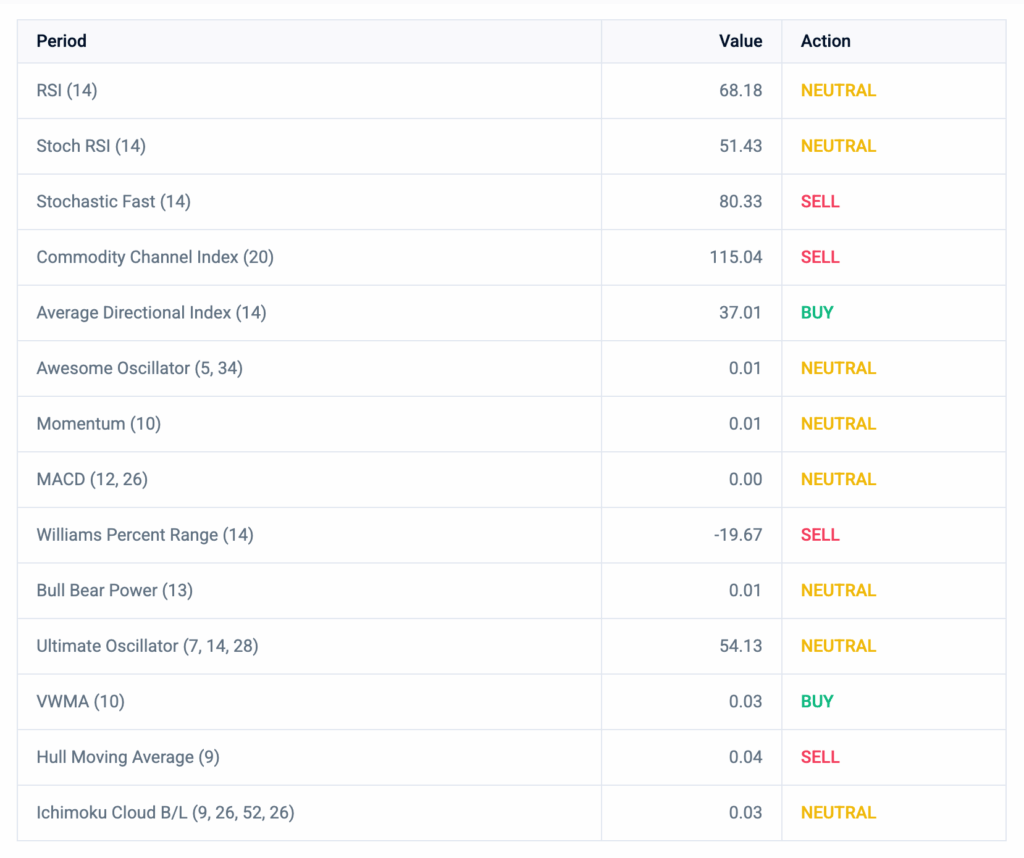Viewport: 1024px width, 858px height.
Task: Click the value 37.01
Action: (741, 312)
